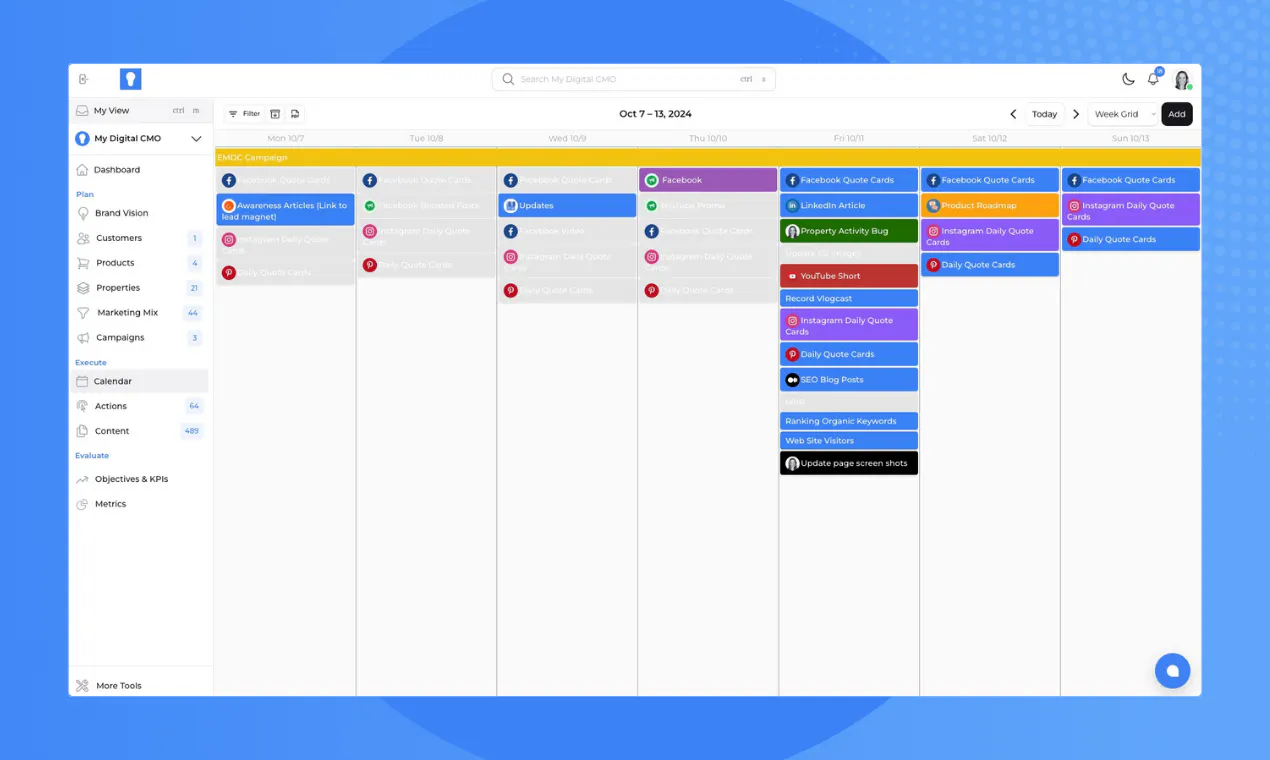This screenshot has width=1270, height=760.
Task: Click the 64 count badge beside Actions
Action: [194, 406]
